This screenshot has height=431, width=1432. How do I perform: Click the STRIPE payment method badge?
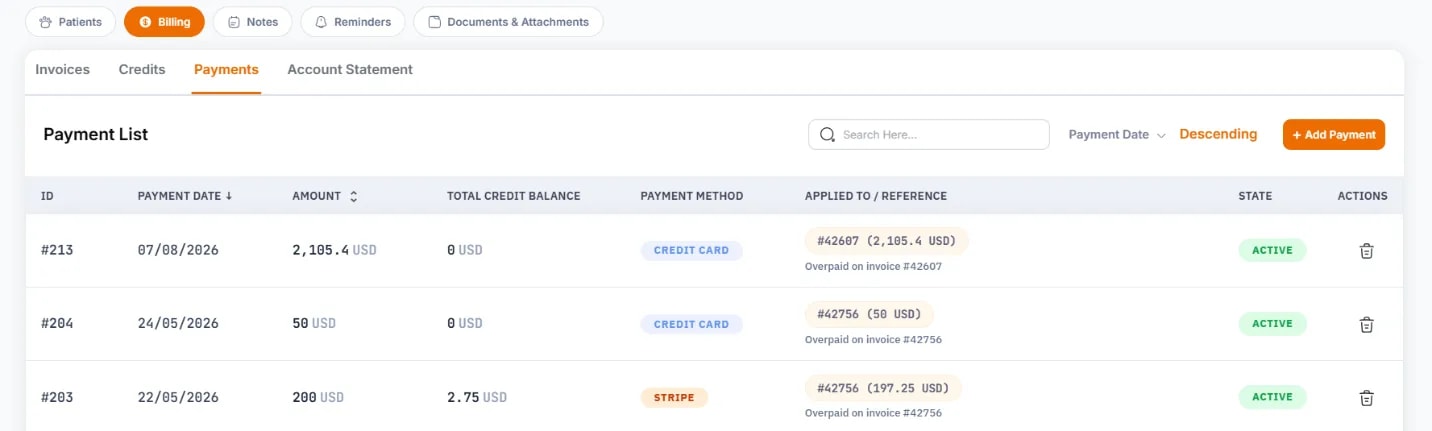[674, 397]
